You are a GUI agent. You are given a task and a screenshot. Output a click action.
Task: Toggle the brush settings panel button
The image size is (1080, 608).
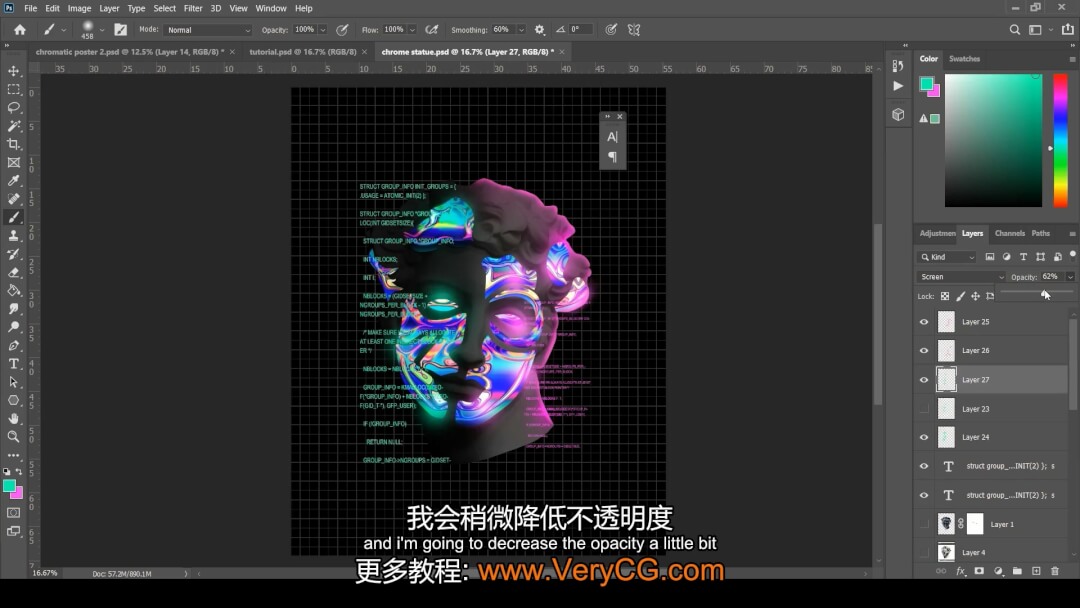pos(121,30)
